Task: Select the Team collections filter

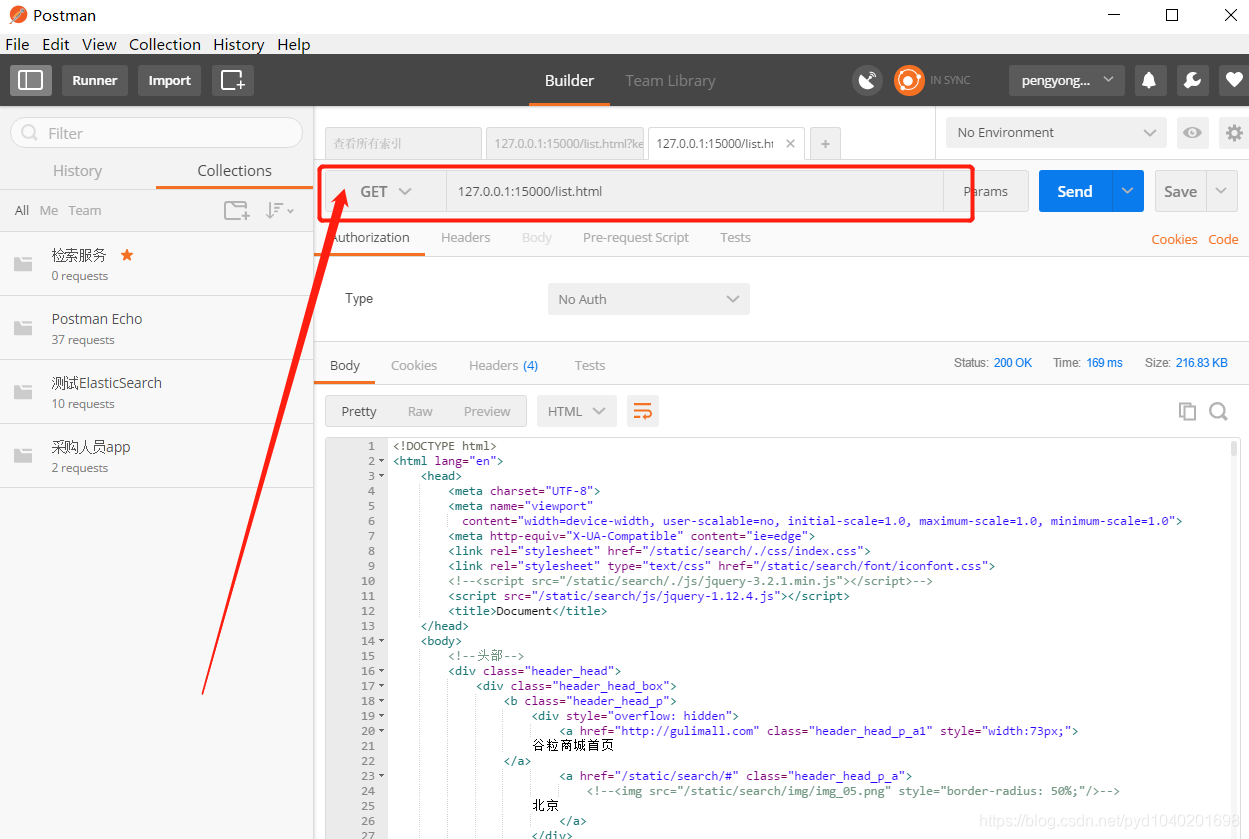Action: pyautogui.click(x=85, y=210)
